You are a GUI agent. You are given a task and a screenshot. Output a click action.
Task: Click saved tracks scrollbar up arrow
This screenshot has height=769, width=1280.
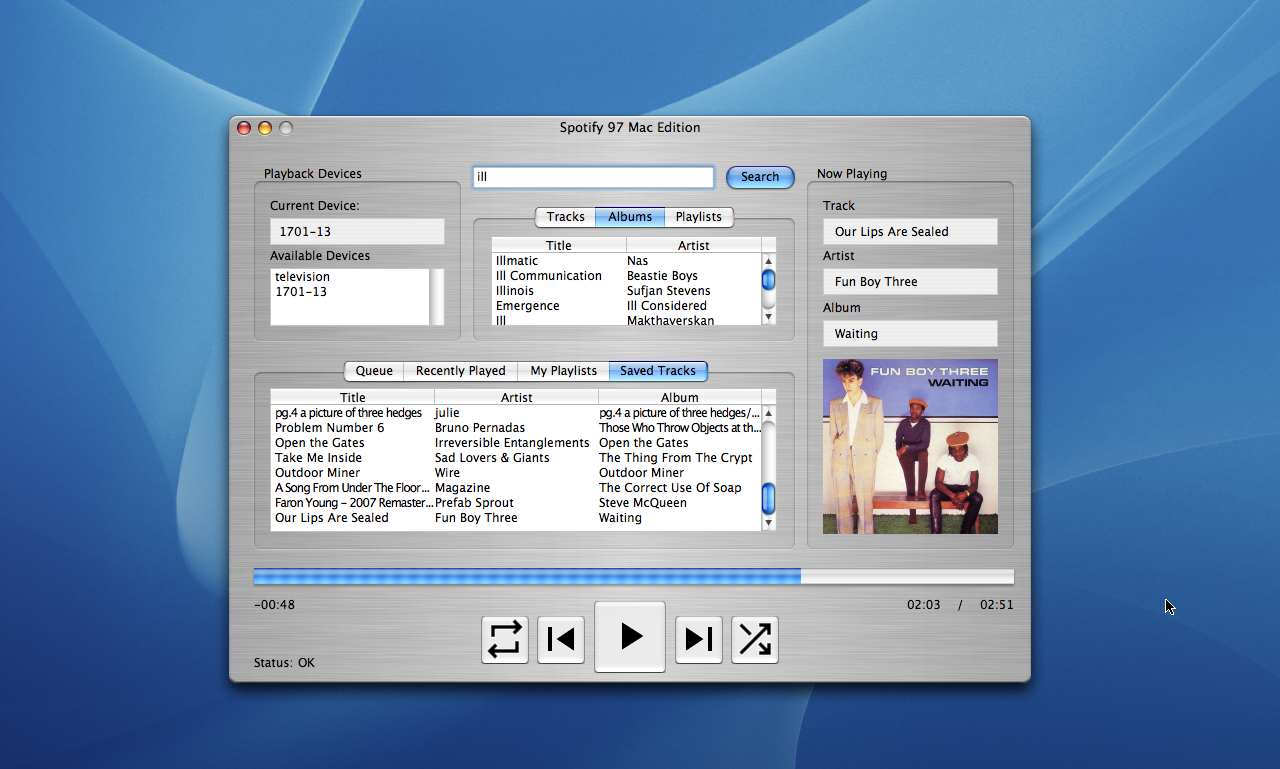(769, 412)
